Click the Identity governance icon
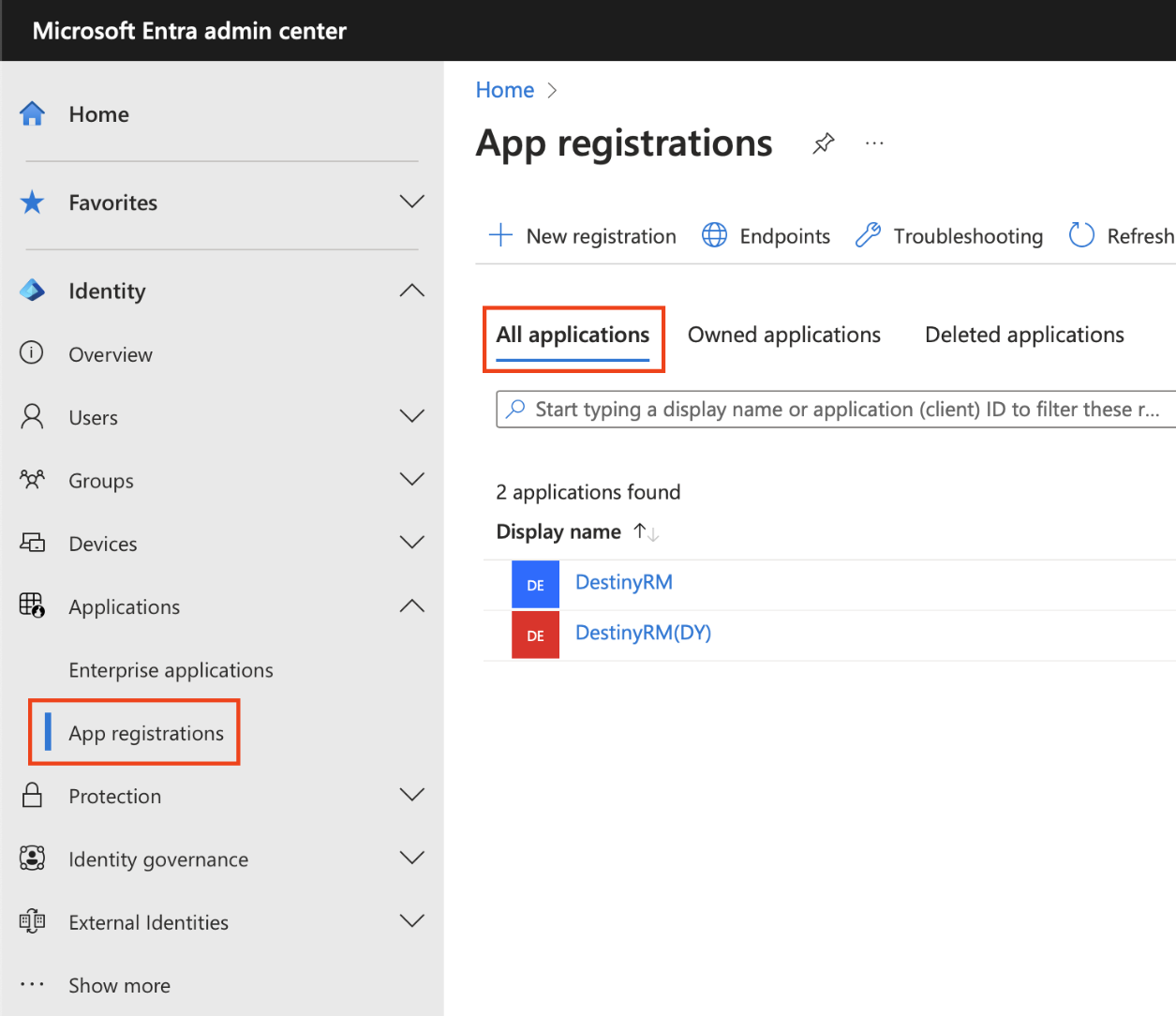This screenshot has width=1176, height=1016. [31, 858]
